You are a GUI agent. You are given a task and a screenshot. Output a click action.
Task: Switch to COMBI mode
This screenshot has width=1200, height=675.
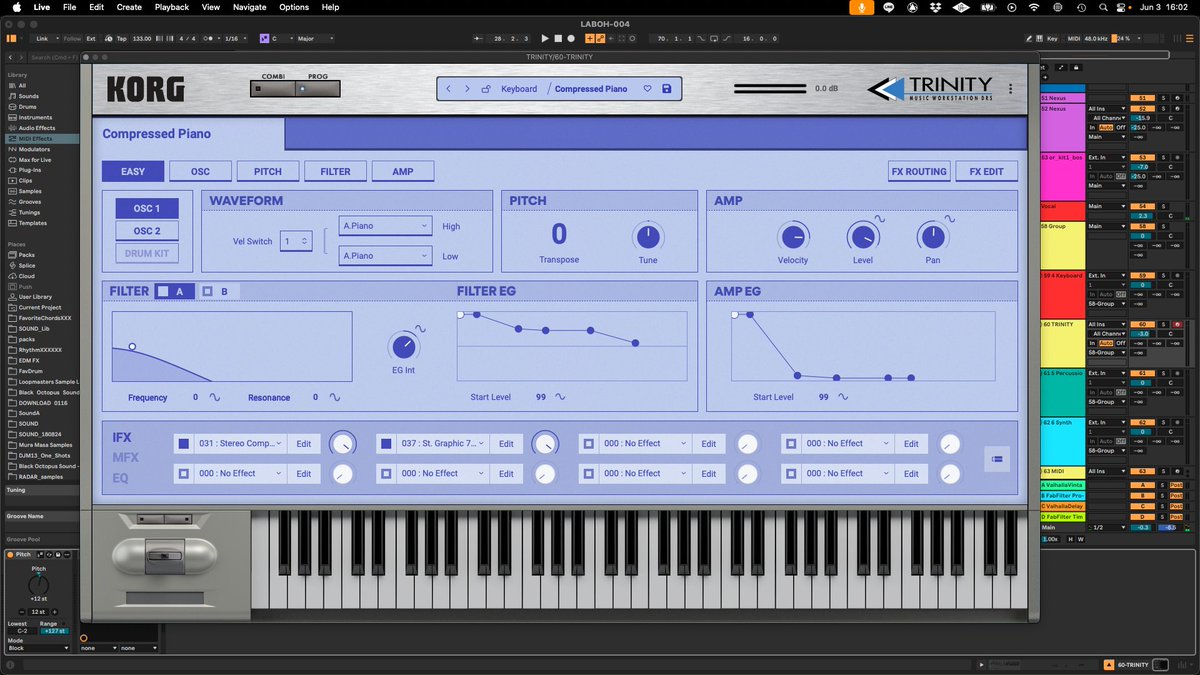pyautogui.click(x=272, y=88)
